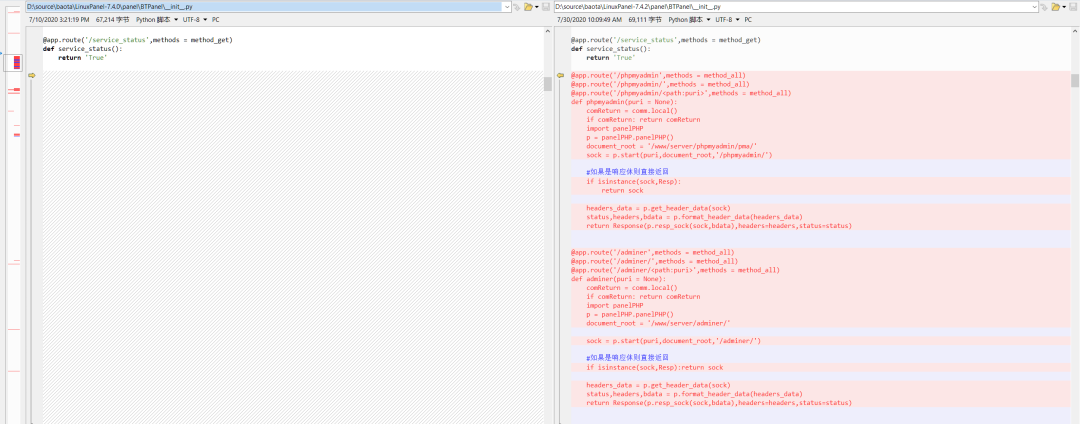Click the left pane's save file icon
The image size is (1080, 424).
click(x=546, y=7)
